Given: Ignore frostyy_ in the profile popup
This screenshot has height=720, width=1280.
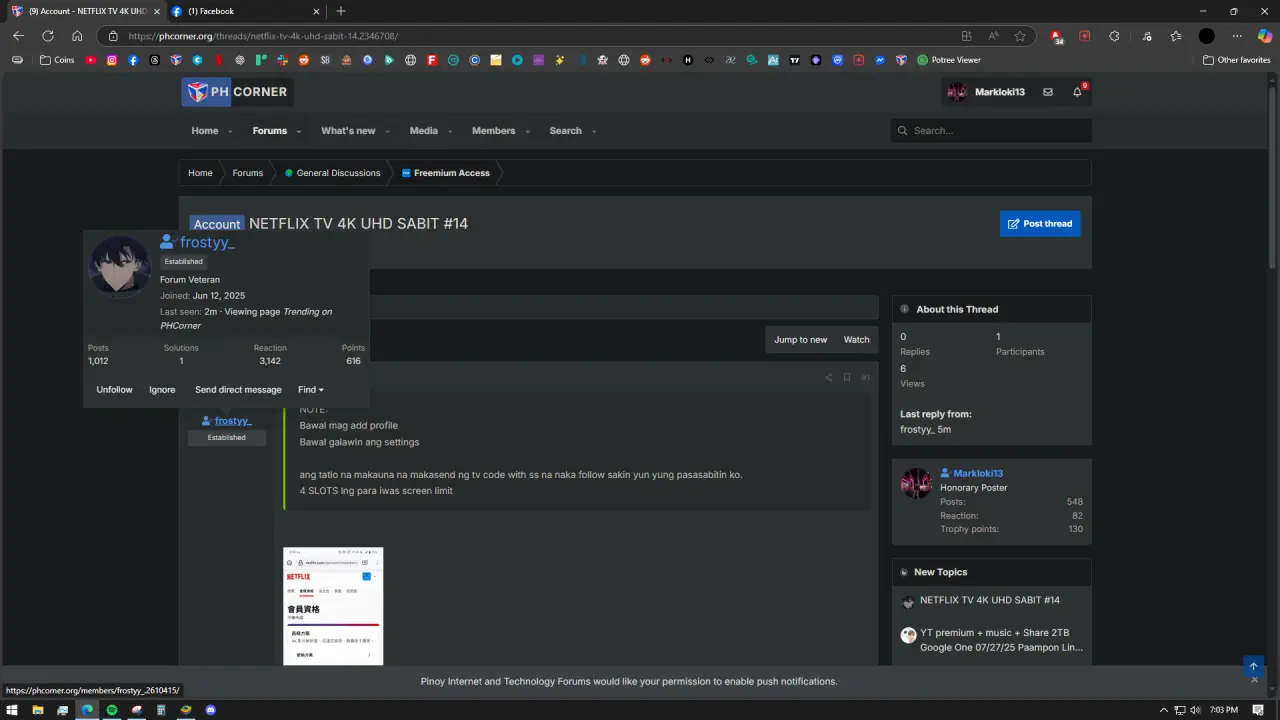Looking at the screenshot, I should pyautogui.click(x=162, y=390).
